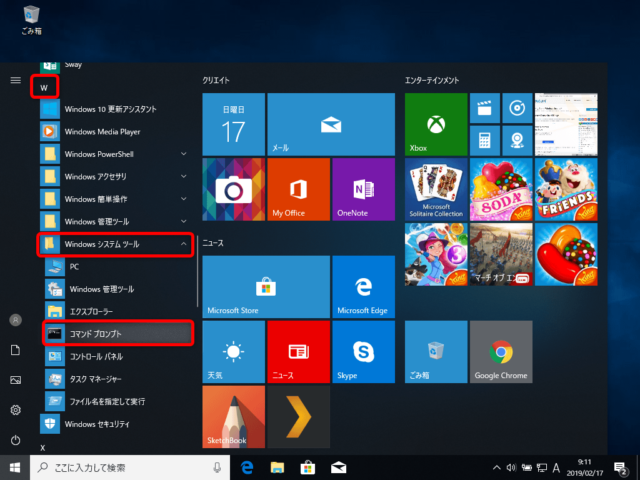Open the Candy Crush Friends tile
Image resolution: width=640 pixels, height=480 pixels.
[x=566, y=189]
